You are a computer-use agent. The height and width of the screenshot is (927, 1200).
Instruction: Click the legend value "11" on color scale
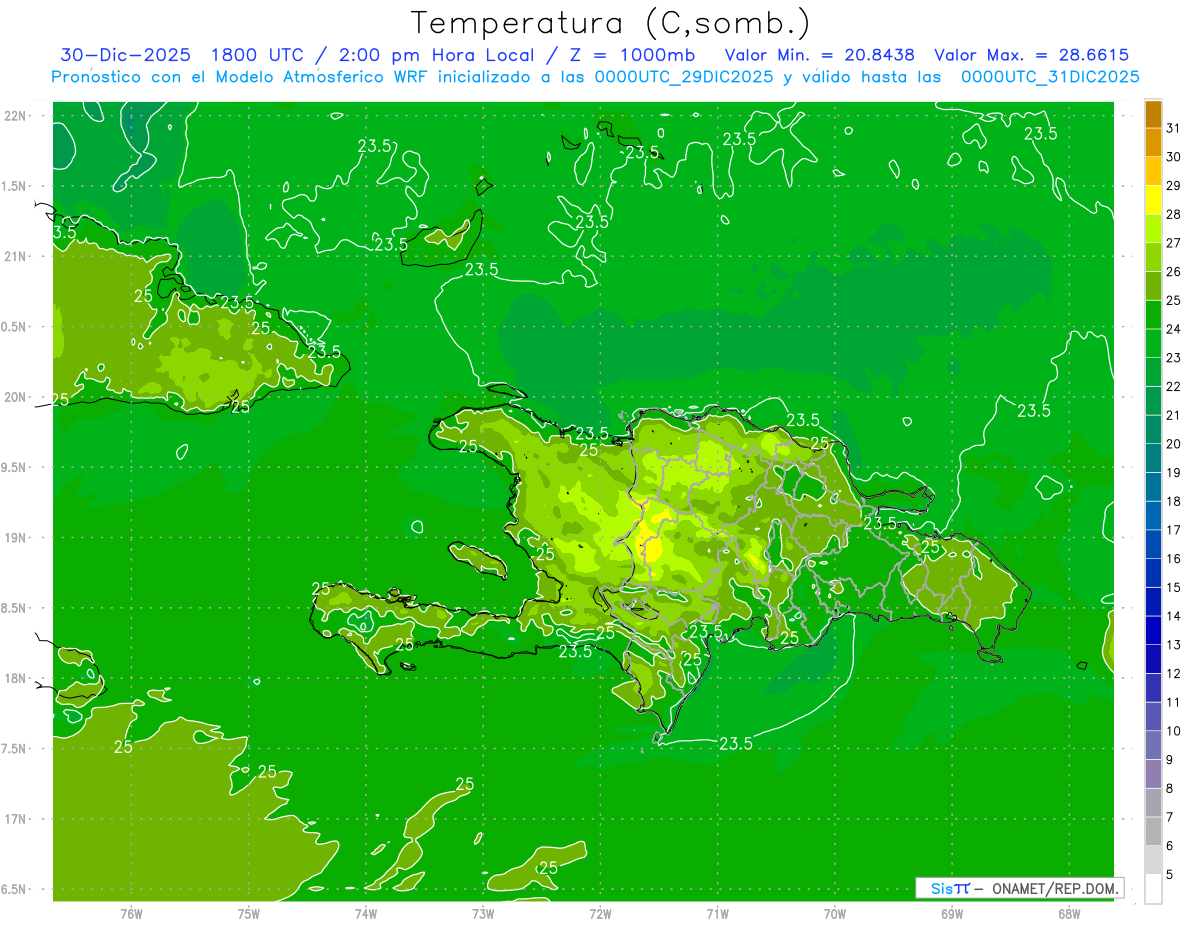tap(1173, 702)
